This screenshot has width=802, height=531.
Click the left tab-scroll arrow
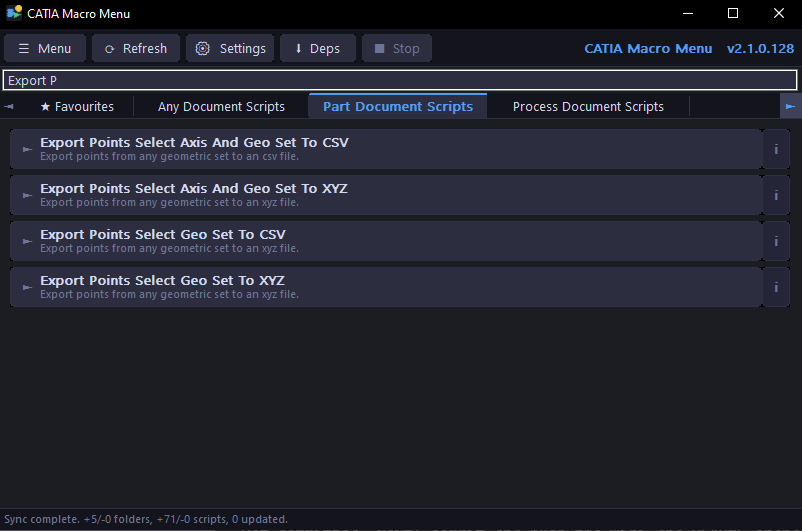click(x=9, y=106)
